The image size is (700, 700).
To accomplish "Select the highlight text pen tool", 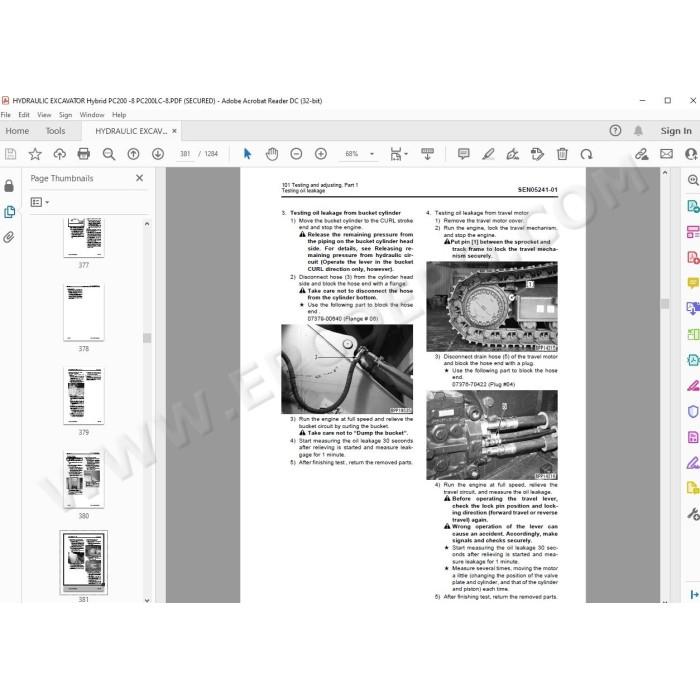I will coord(488,154).
